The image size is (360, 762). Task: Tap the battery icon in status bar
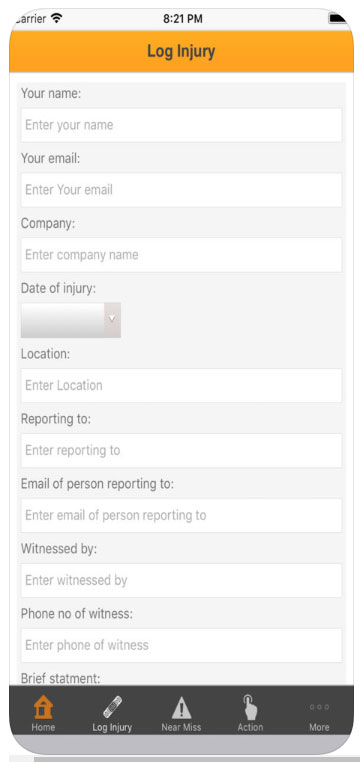(x=338, y=19)
